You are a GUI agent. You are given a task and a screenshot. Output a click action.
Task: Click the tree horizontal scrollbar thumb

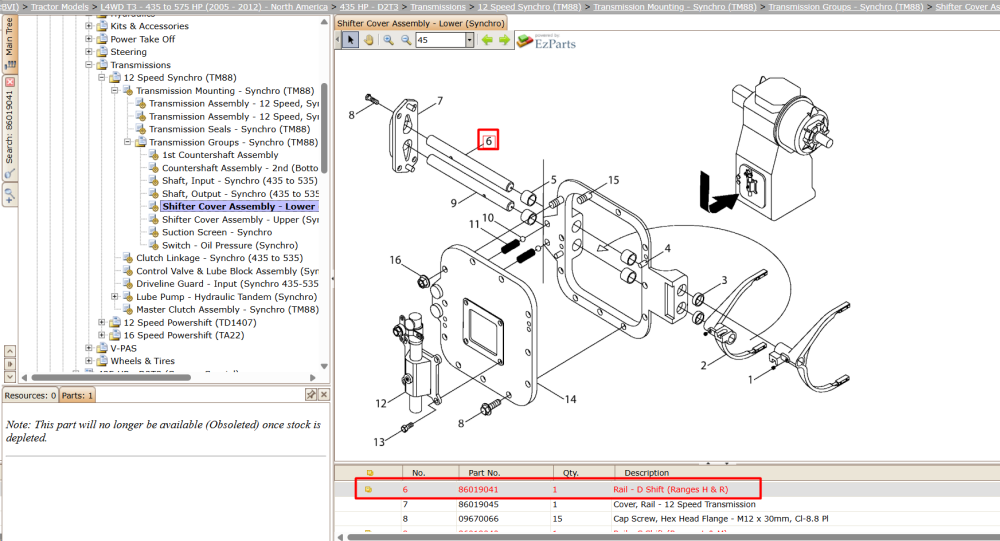(x=111, y=378)
